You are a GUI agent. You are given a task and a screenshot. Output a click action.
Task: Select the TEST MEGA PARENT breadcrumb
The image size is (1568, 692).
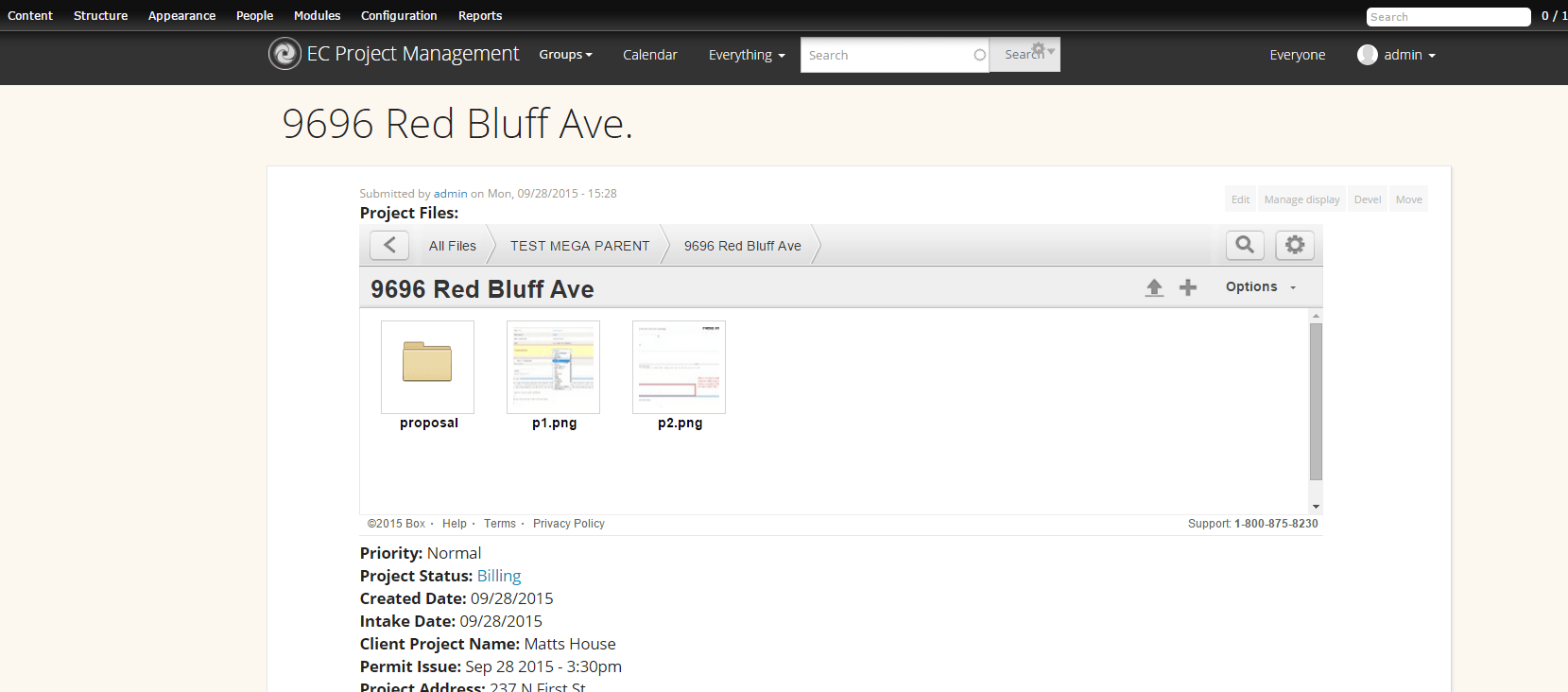(580, 246)
